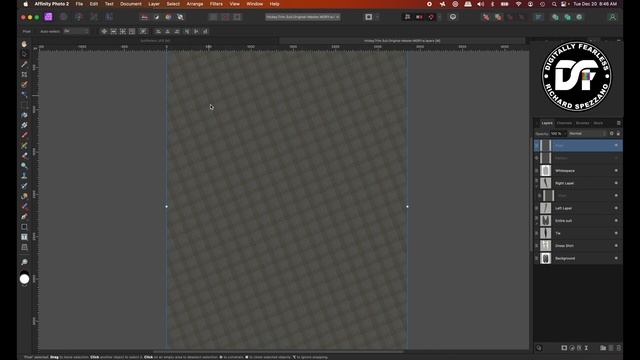Select the View (hand) tool
Screen dimensions: 640x360
click(x=24, y=44)
